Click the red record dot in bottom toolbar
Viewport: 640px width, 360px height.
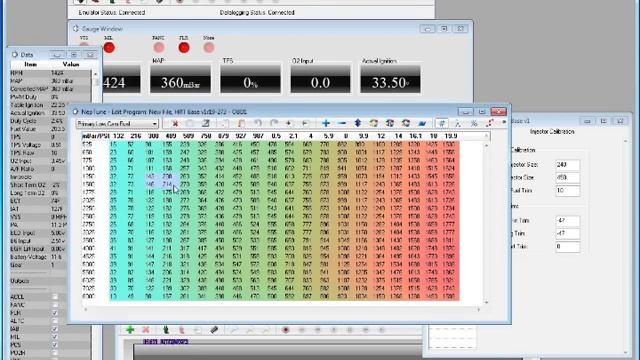(x=285, y=330)
